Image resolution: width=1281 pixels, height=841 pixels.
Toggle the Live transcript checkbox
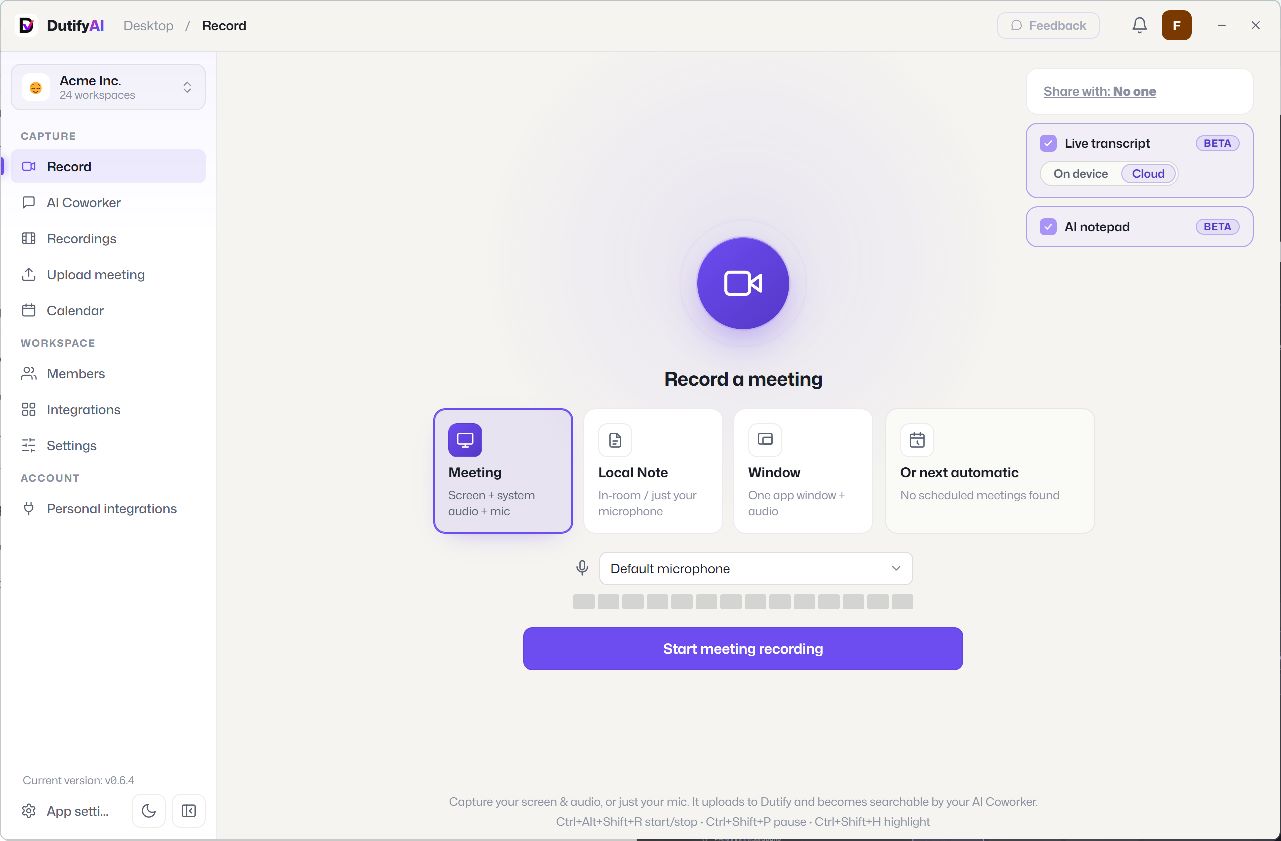(1048, 143)
